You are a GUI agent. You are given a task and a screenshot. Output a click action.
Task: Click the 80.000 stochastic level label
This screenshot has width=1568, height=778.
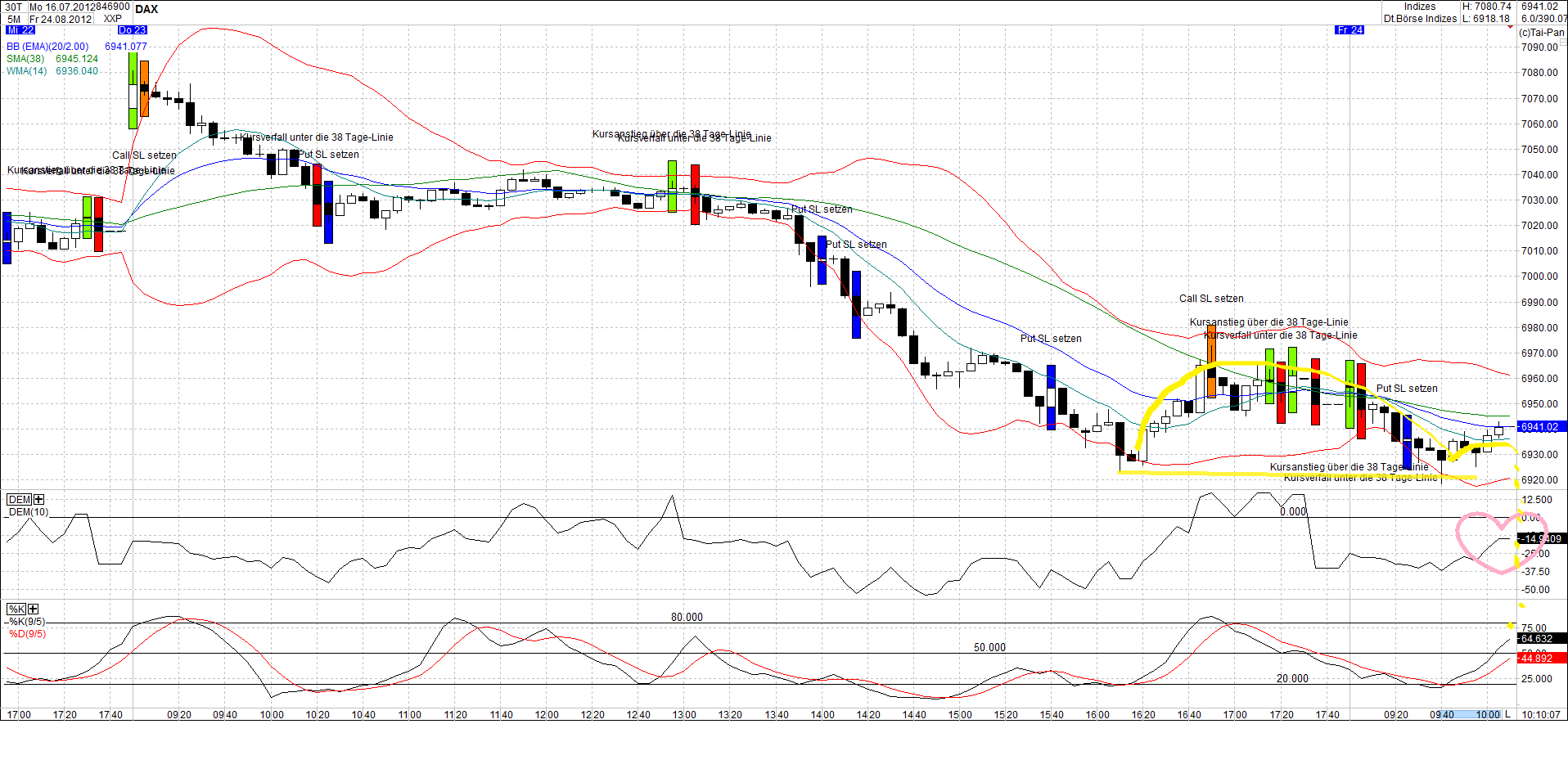pyautogui.click(x=687, y=617)
